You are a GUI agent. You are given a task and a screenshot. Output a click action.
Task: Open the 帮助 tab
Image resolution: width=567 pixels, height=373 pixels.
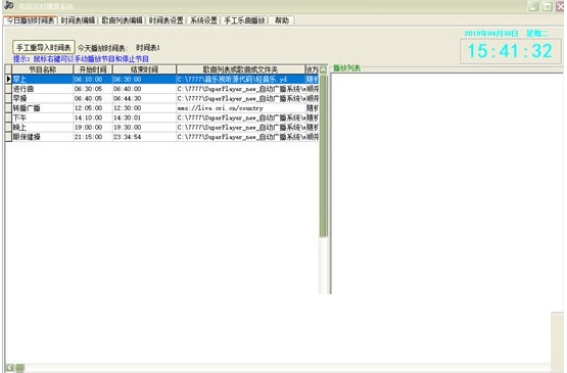click(x=282, y=20)
